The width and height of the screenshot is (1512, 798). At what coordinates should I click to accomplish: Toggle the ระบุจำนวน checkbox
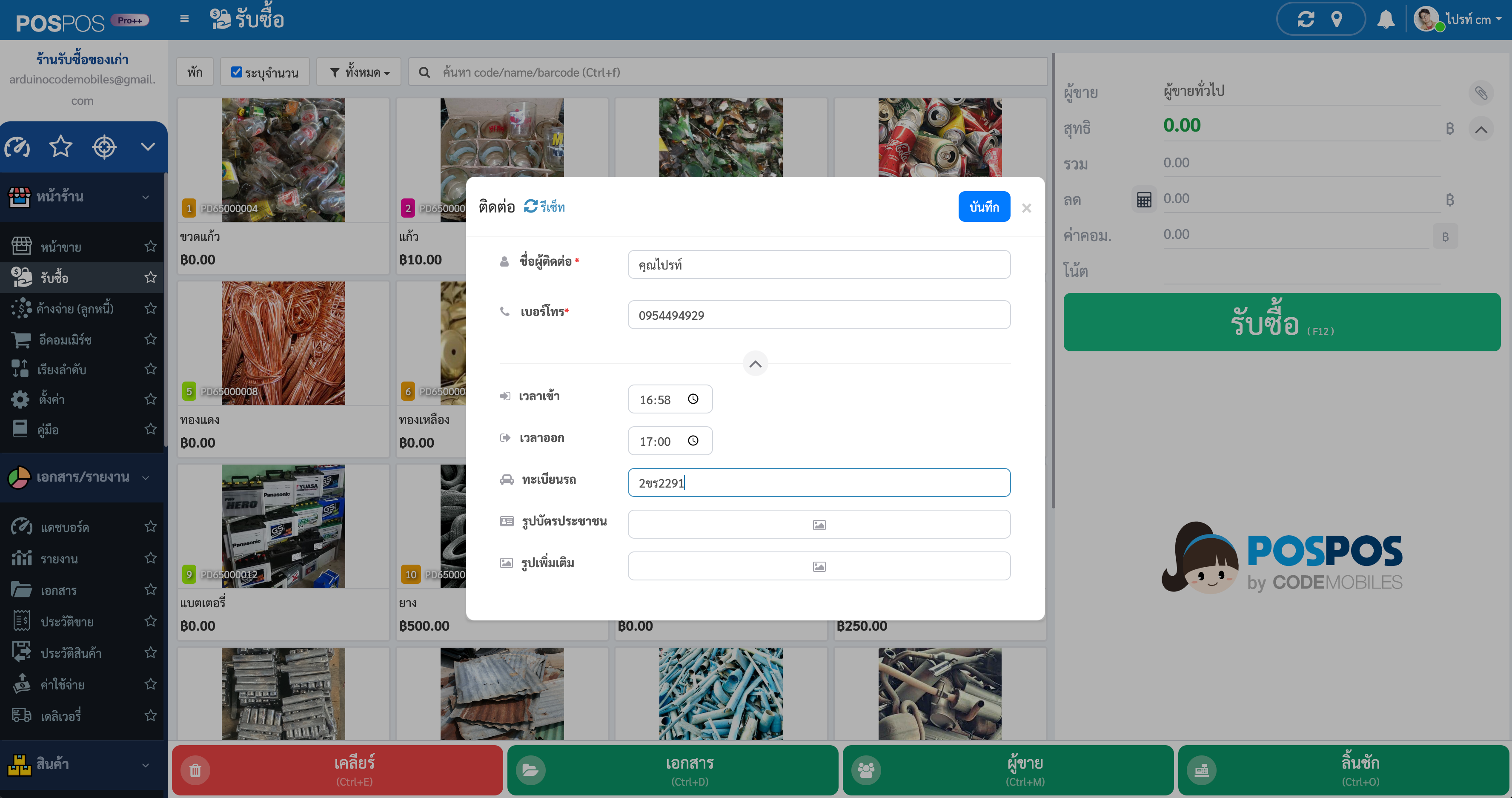(237, 72)
